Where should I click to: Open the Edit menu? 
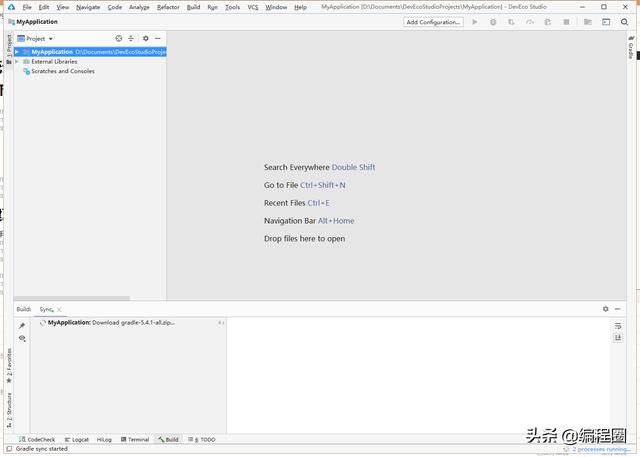(x=44, y=7)
